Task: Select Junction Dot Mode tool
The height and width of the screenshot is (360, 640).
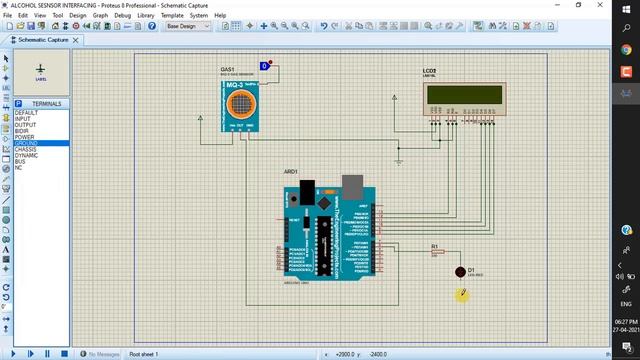Action: coord(6,78)
